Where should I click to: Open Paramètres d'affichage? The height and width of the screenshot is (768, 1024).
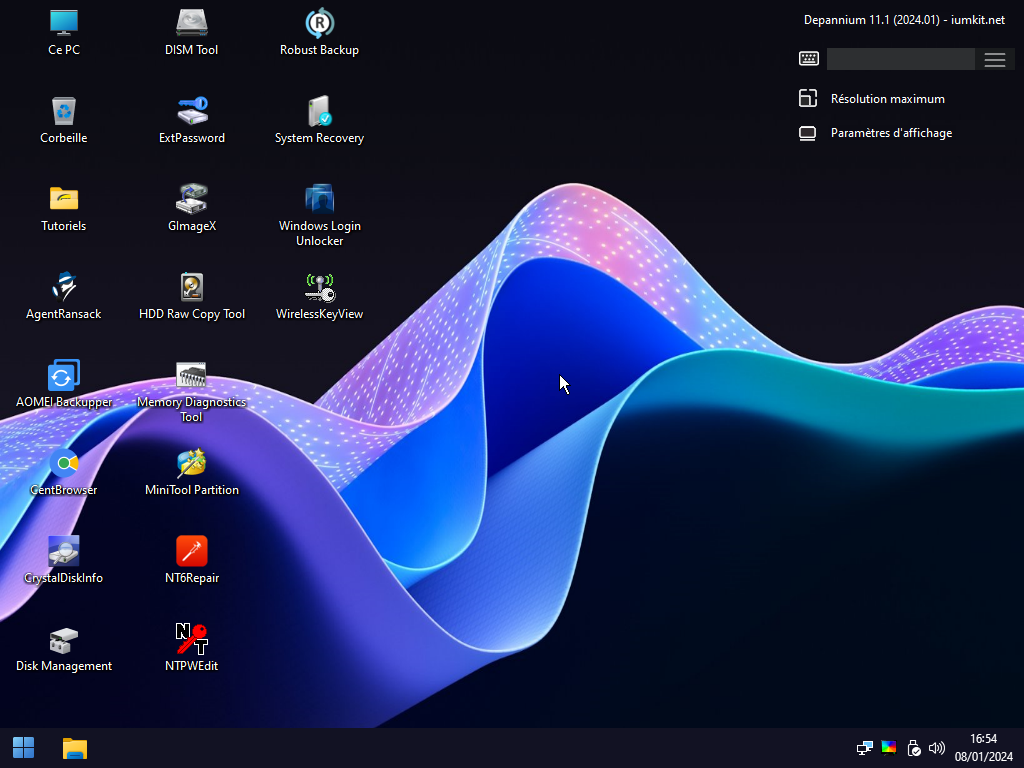[x=891, y=133]
